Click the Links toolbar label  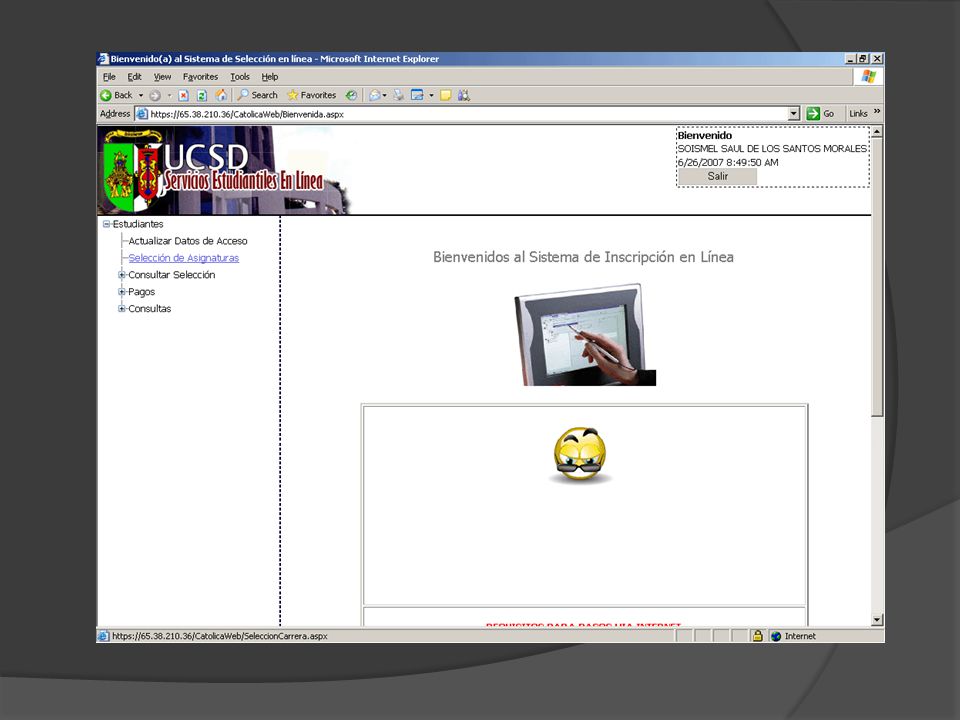[x=858, y=114]
